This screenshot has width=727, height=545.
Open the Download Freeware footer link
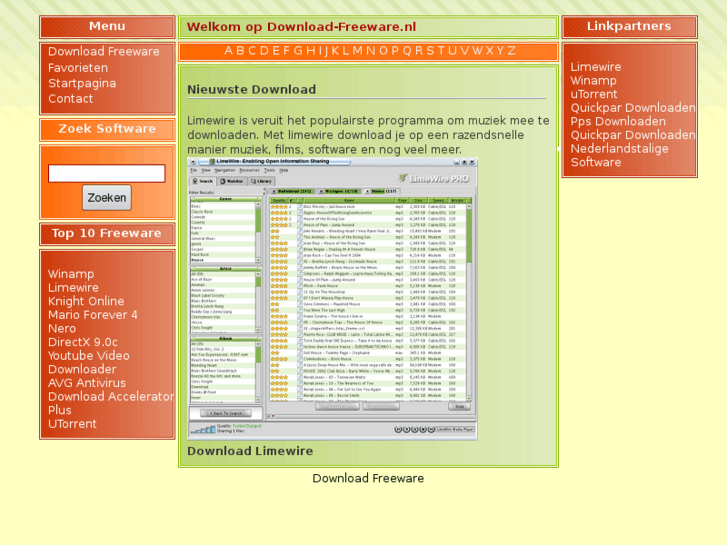(x=368, y=478)
